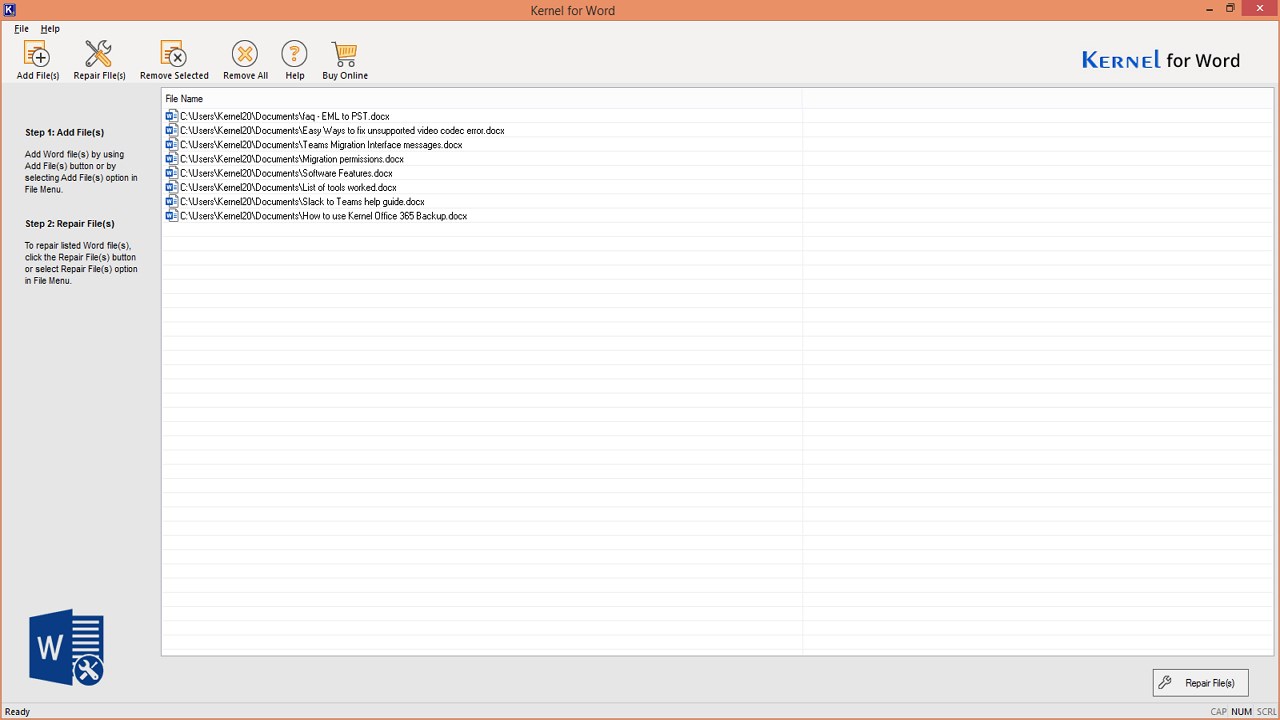The image size is (1280, 720).
Task: Click the CAP indicator in status bar
Action: coord(1218,712)
